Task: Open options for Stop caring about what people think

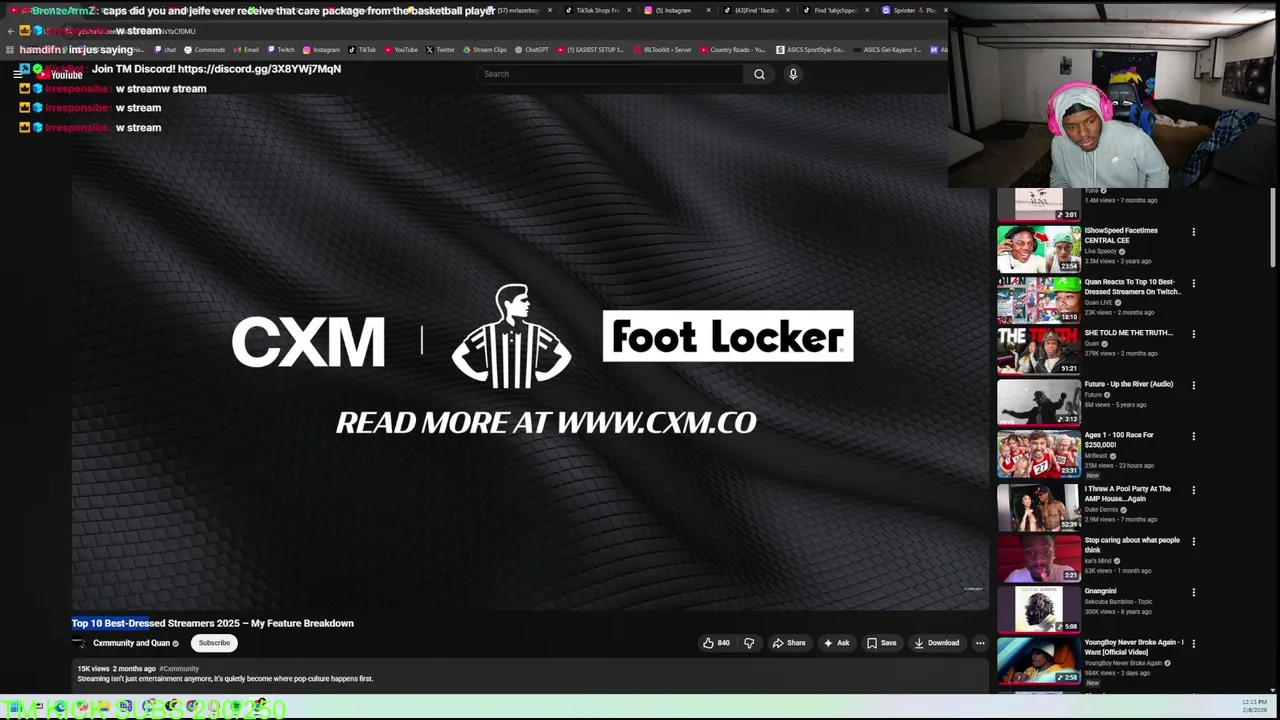Action: [x=1193, y=541]
